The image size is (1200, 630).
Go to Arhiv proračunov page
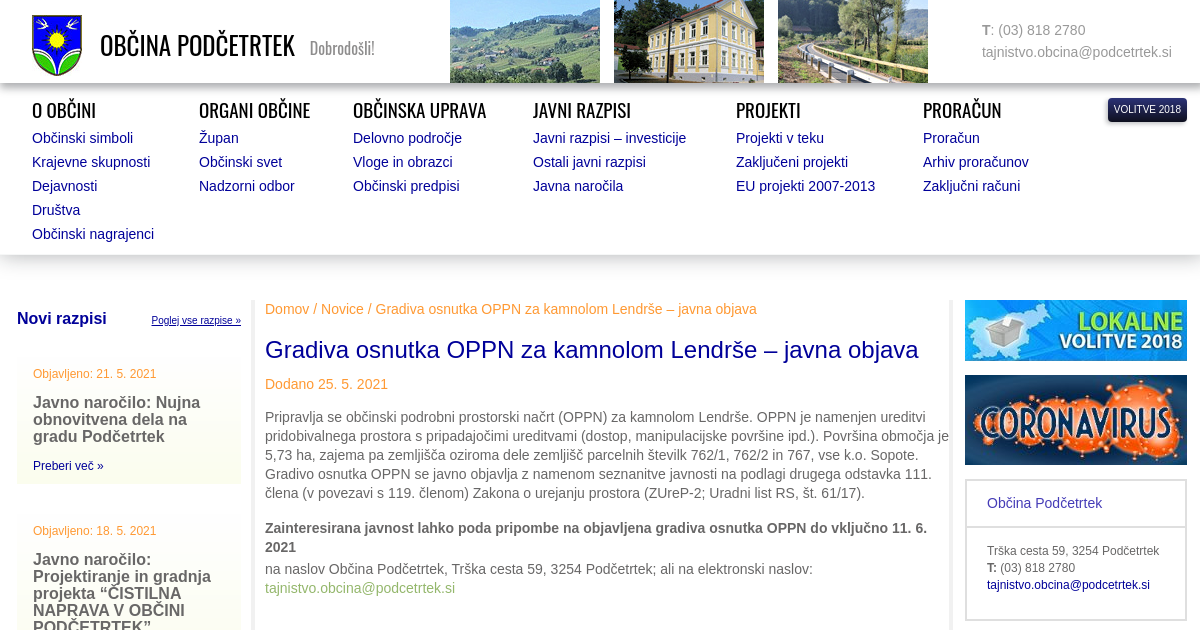[975, 162]
